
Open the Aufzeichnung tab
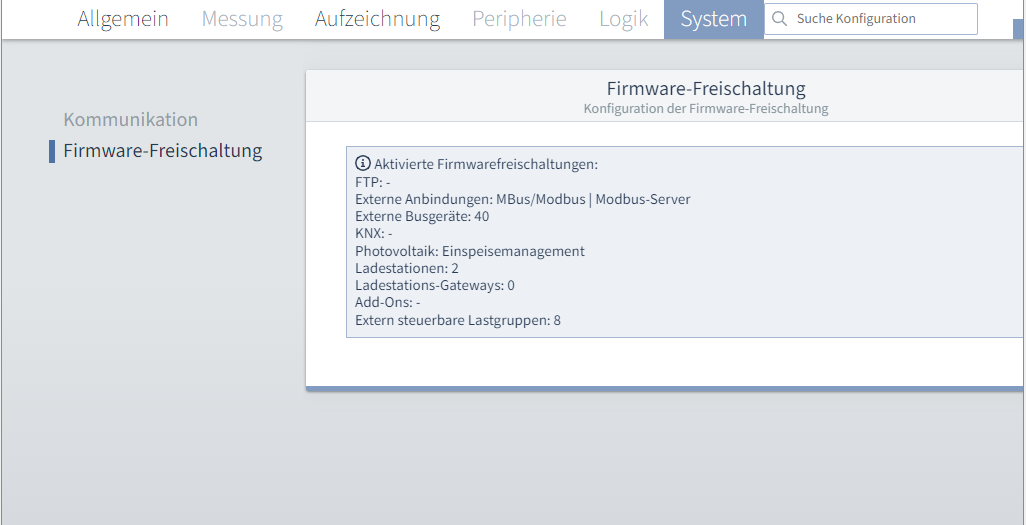pyautogui.click(x=378, y=19)
